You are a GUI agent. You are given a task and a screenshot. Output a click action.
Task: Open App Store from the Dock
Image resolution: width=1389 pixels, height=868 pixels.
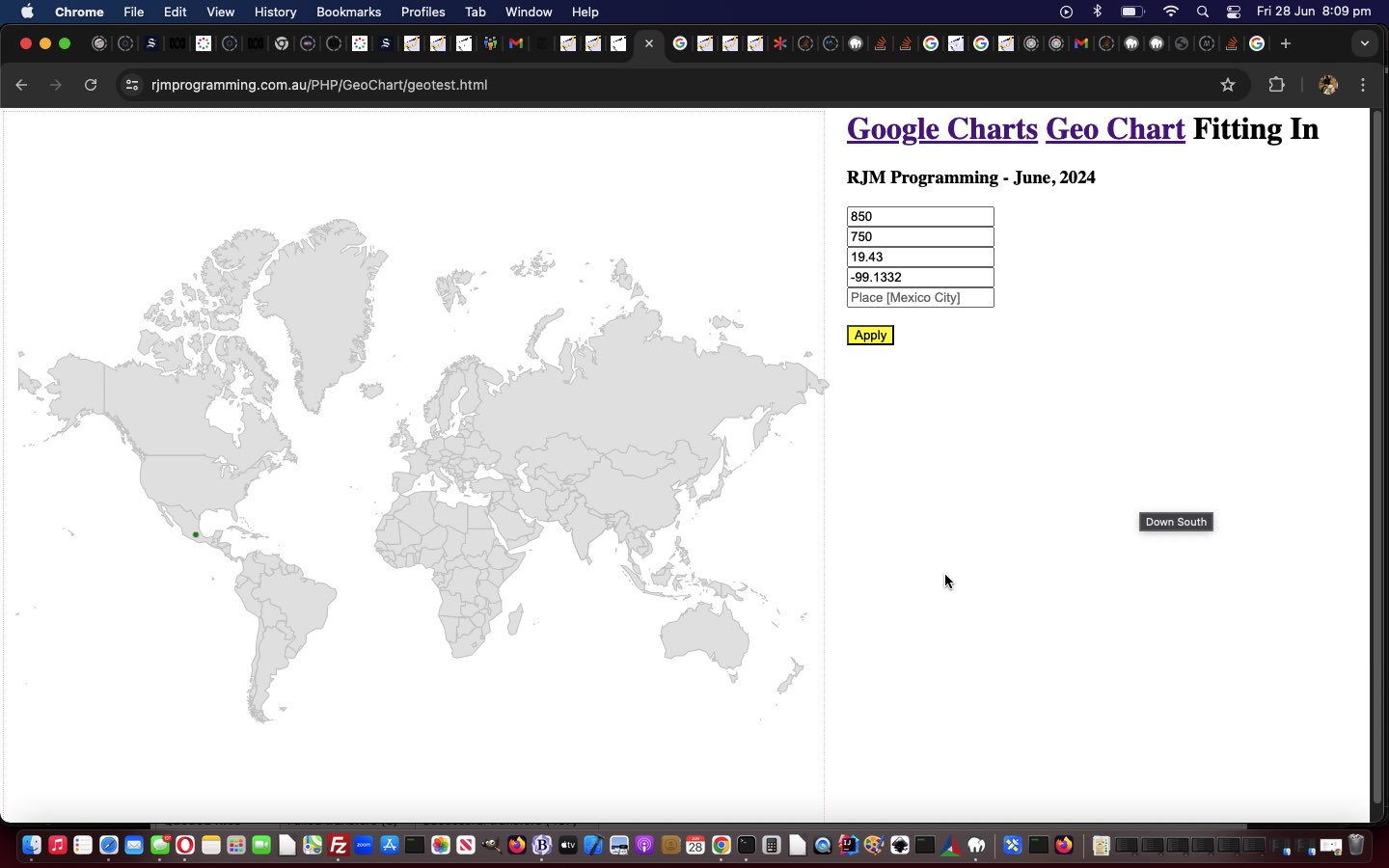click(390, 846)
